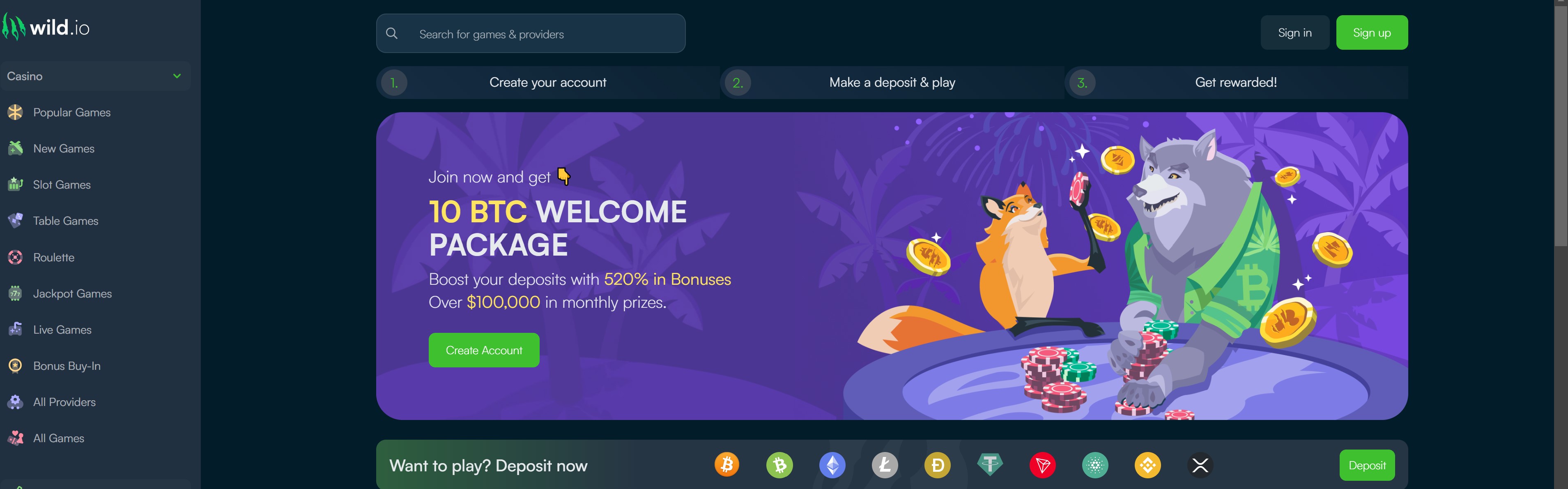1568x489 pixels.
Task: Click the red Tron icon
Action: point(1043,465)
